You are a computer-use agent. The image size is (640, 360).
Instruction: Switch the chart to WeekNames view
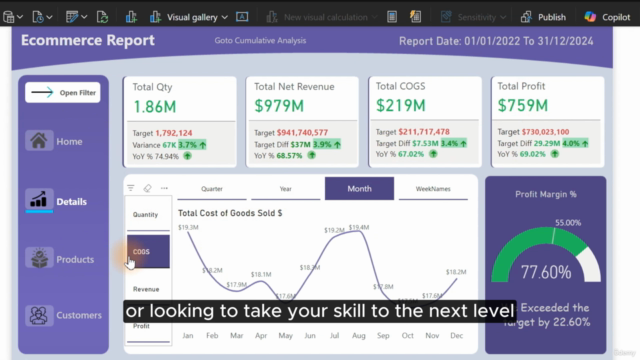(x=433, y=189)
